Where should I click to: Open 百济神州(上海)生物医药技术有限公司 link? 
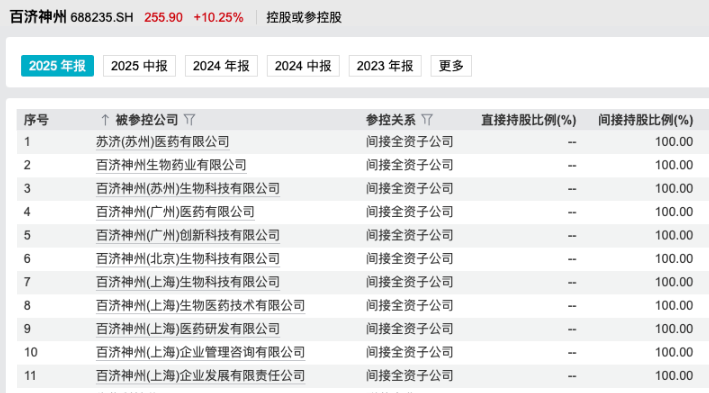(x=200, y=306)
